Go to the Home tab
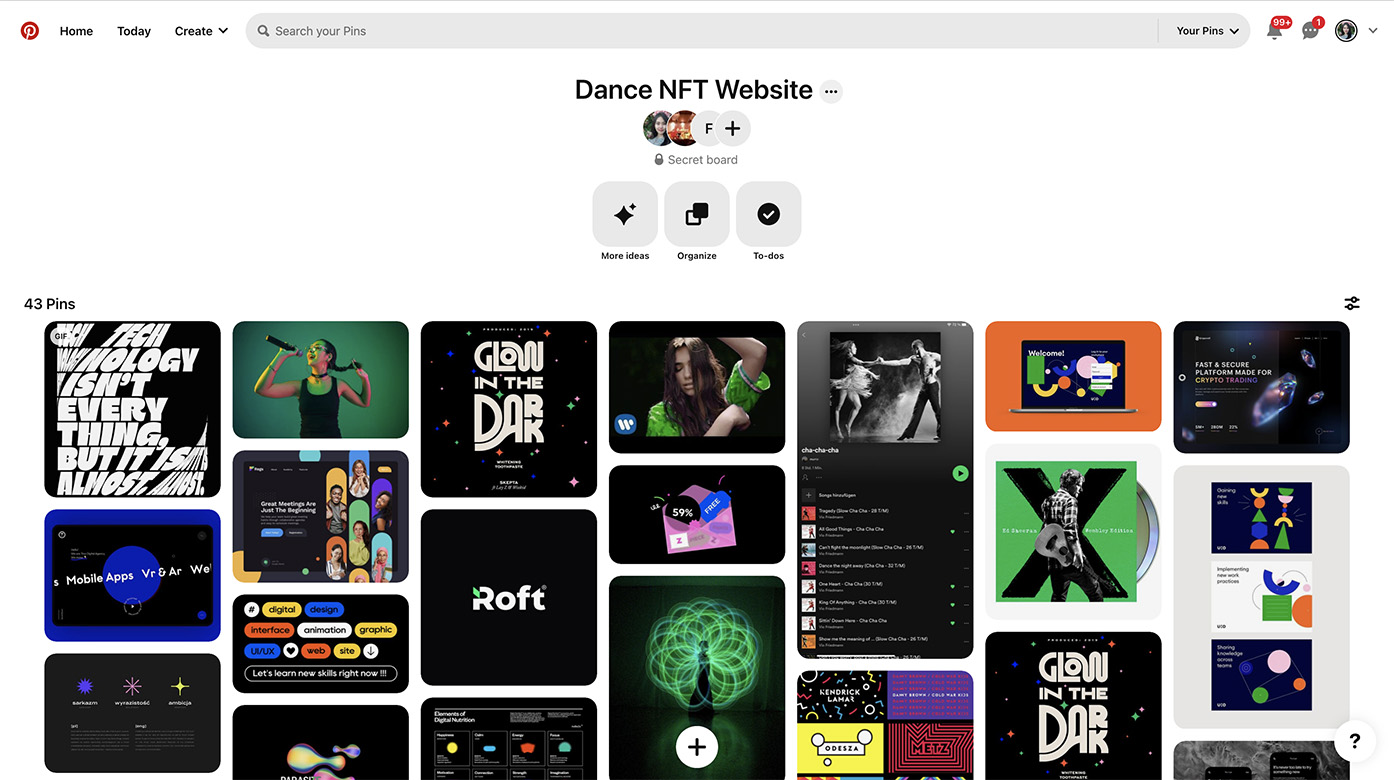 tap(76, 31)
